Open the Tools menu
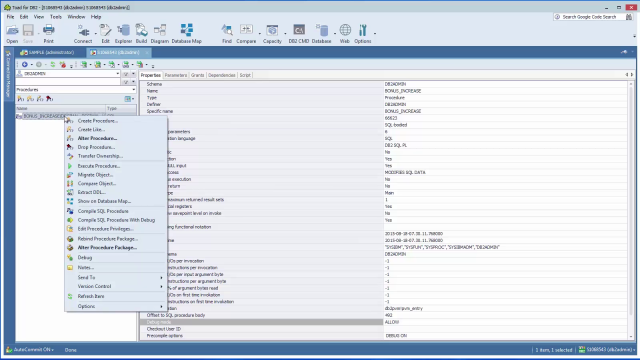 coord(56,17)
